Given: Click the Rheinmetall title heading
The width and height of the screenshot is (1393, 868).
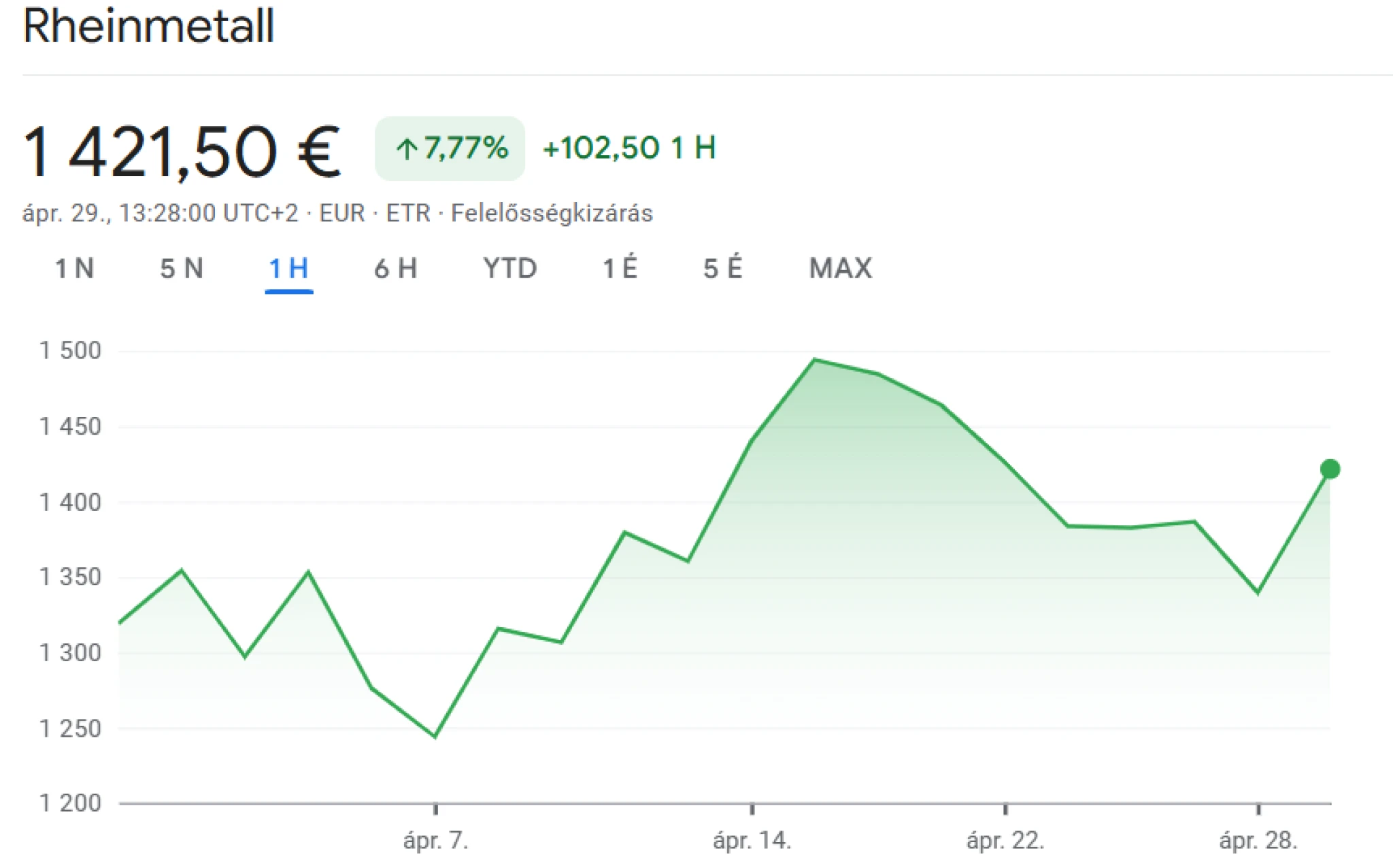Looking at the screenshot, I should point(148,27).
